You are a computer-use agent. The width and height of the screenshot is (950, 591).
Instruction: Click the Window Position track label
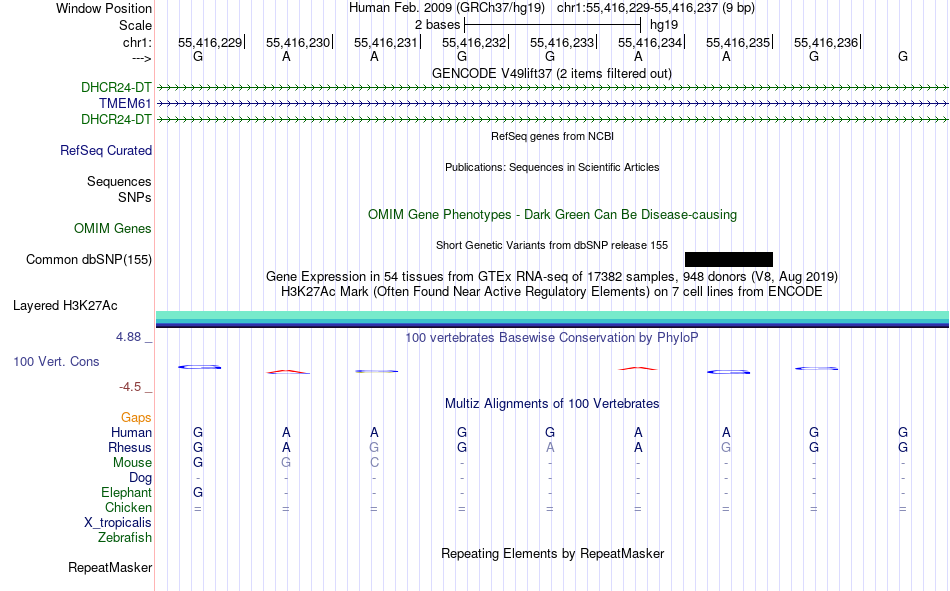coord(104,8)
